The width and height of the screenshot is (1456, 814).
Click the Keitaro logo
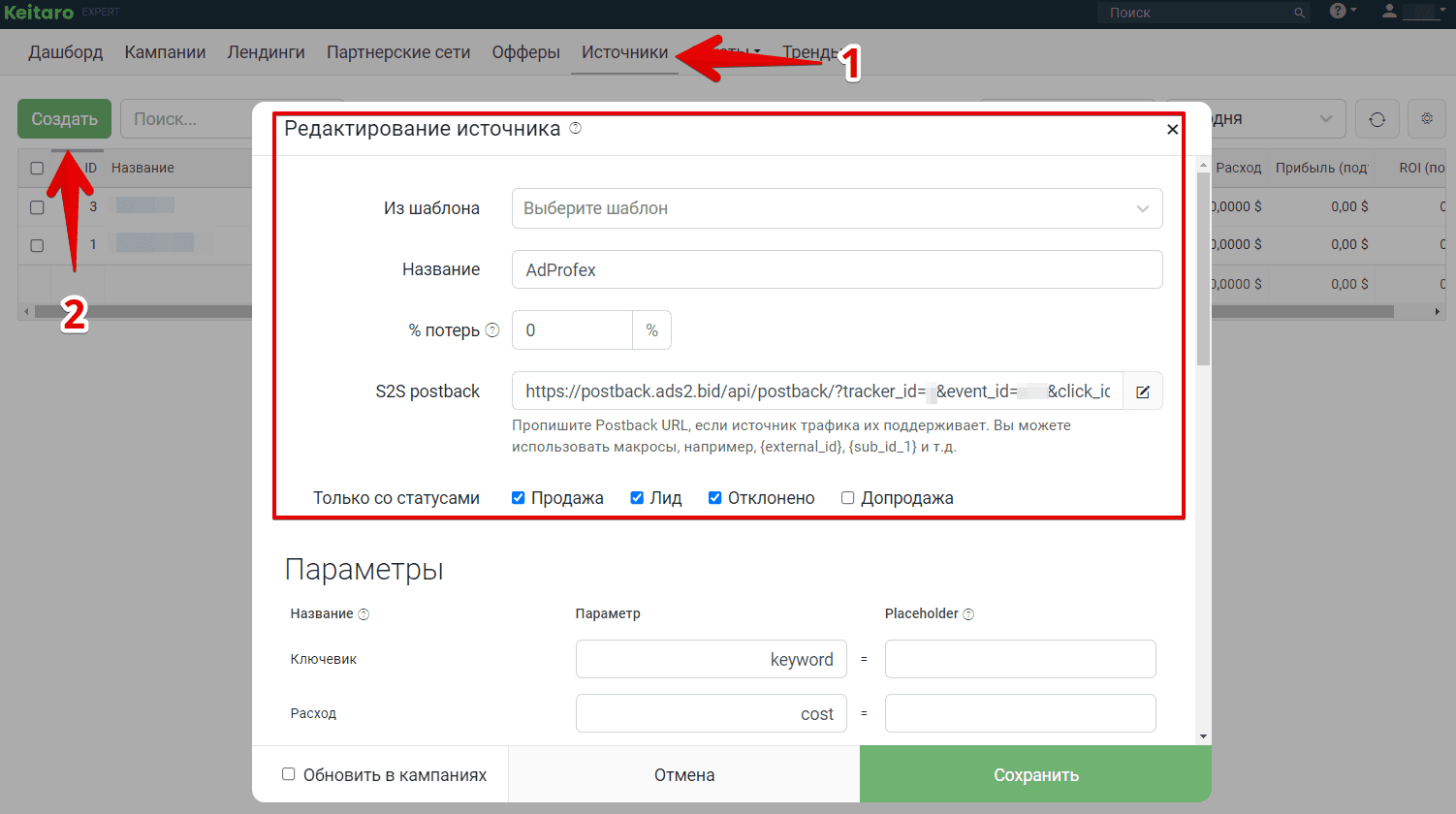click(39, 13)
